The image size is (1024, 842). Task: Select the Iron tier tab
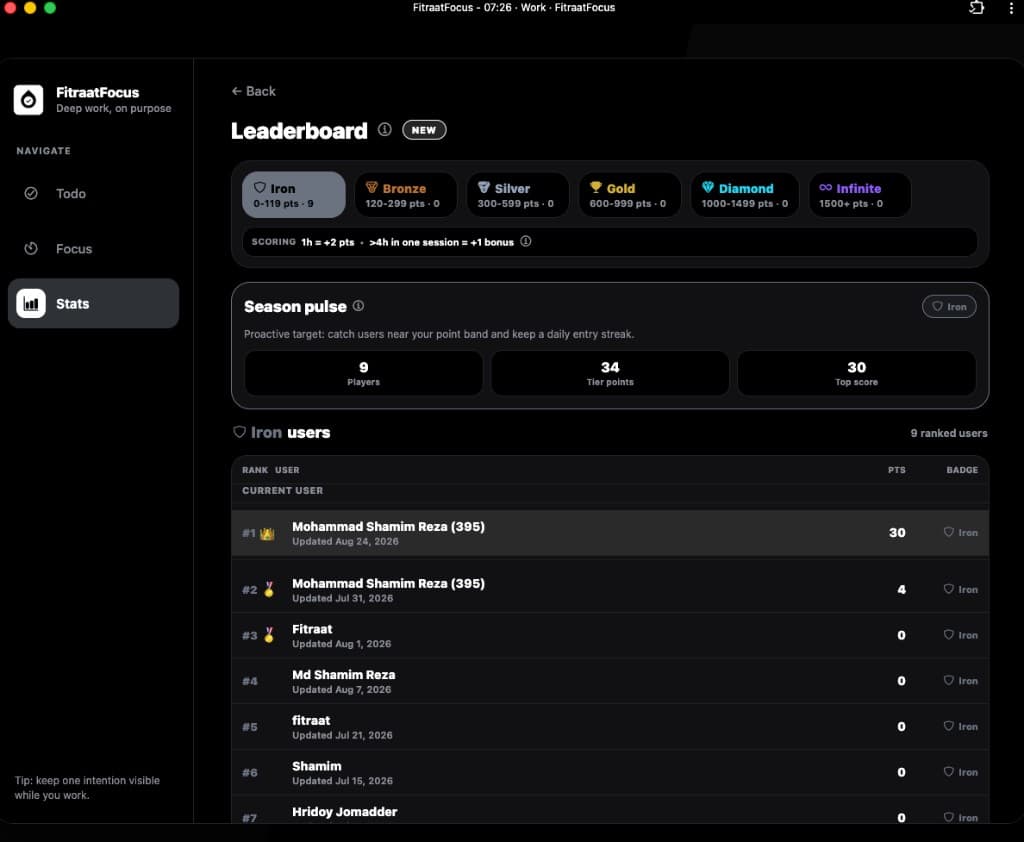[294, 195]
